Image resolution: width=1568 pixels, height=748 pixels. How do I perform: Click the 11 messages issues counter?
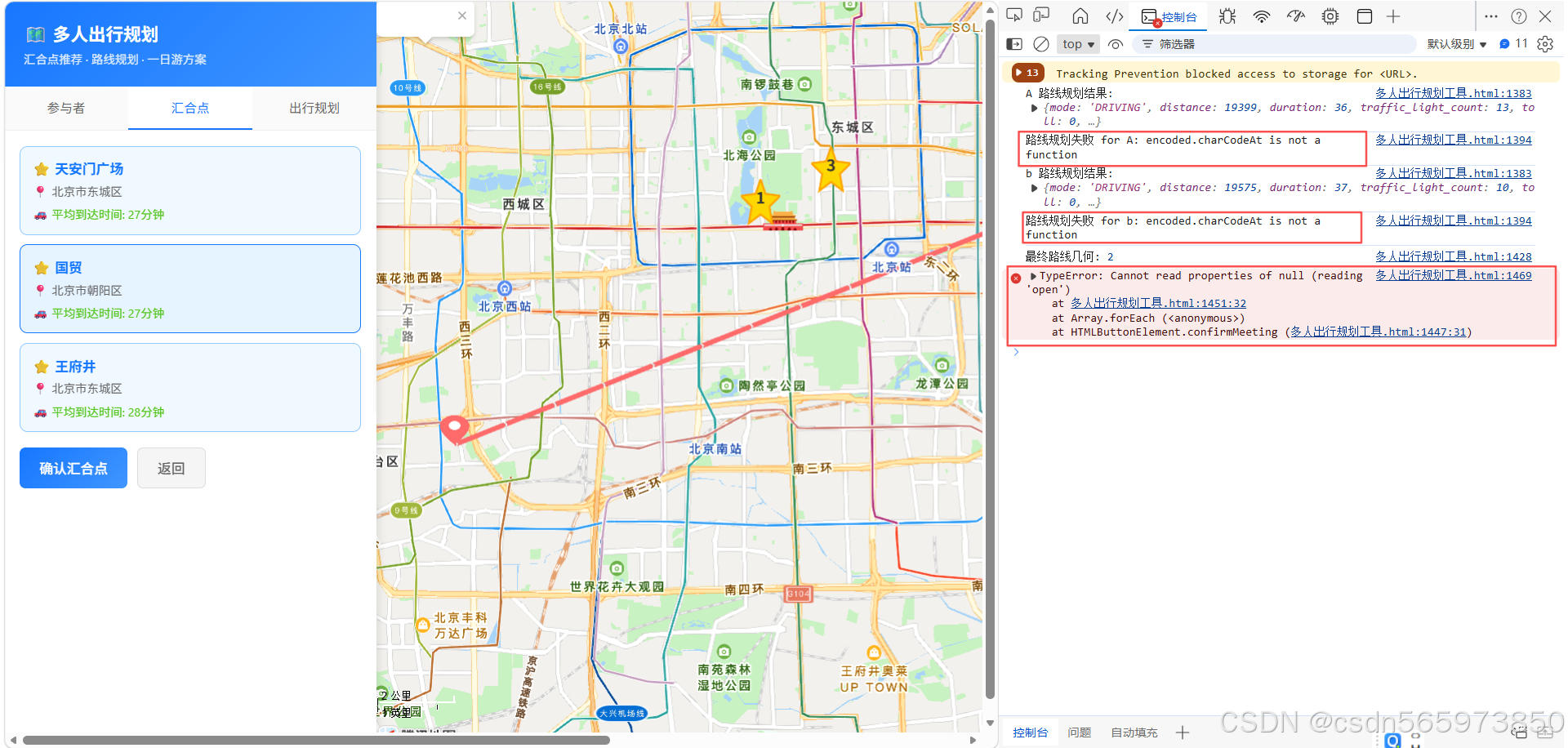1514,43
